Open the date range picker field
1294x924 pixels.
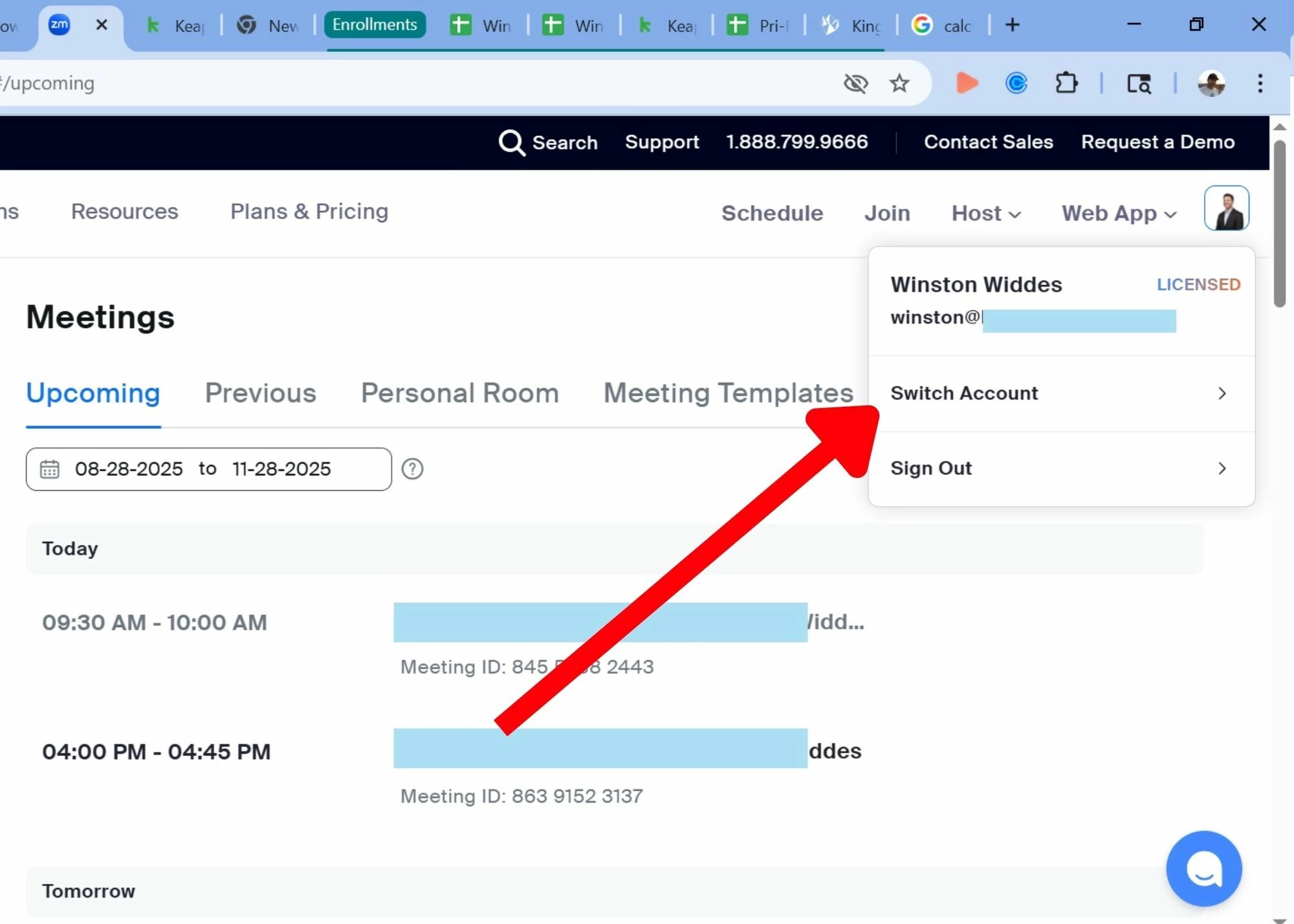(208, 468)
